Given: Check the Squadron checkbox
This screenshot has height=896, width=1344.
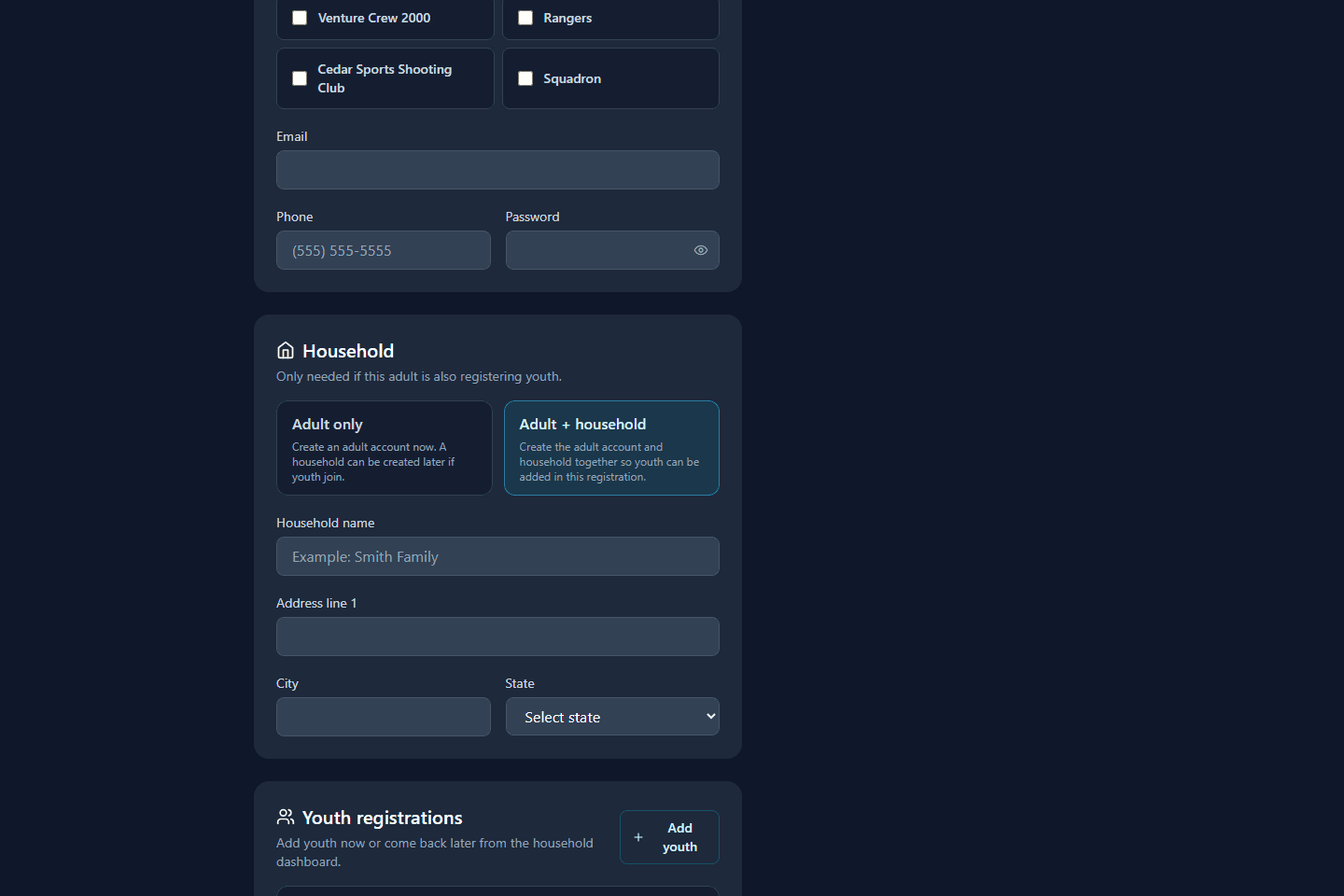Looking at the screenshot, I should pos(525,78).
